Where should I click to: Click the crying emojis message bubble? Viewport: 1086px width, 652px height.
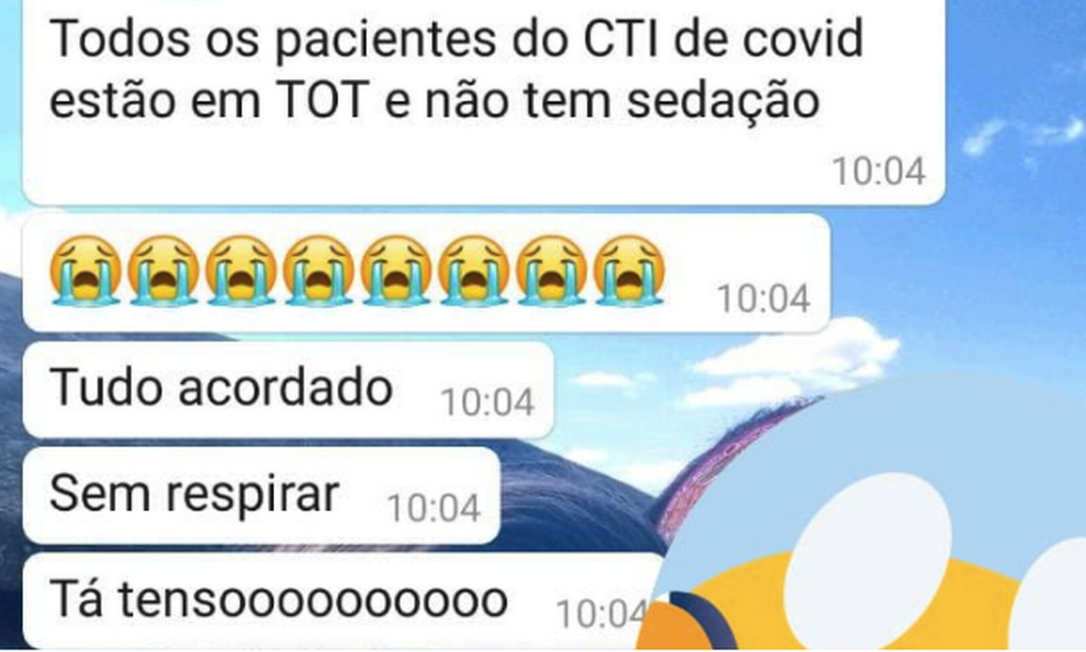[426, 273]
